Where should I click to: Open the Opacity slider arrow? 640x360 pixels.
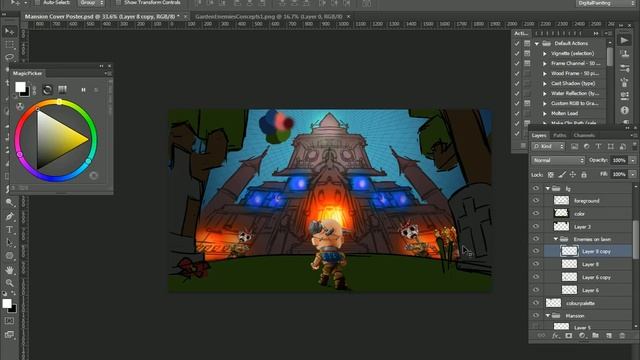(x=633, y=160)
